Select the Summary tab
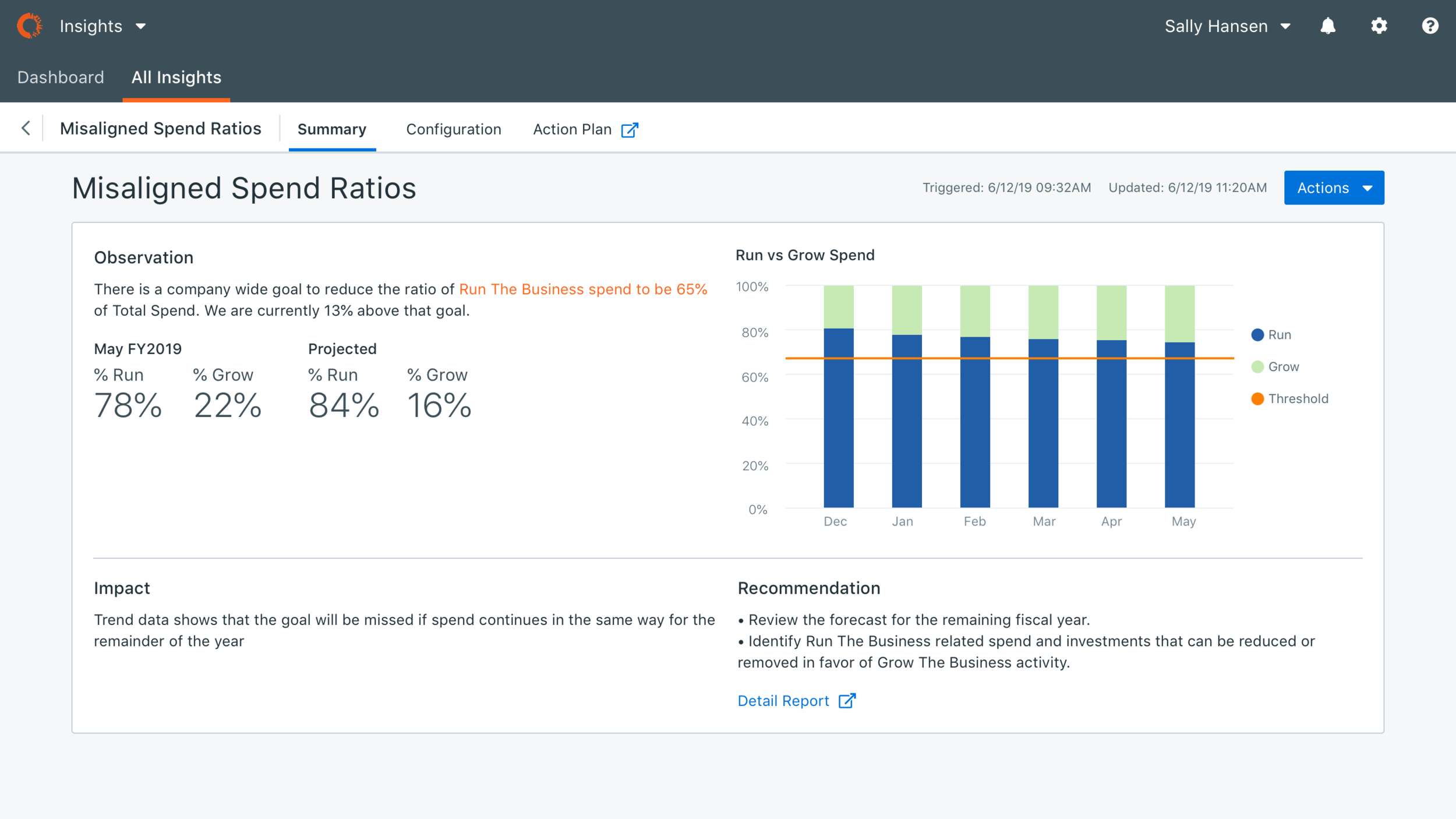The image size is (1456, 819). [332, 129]
